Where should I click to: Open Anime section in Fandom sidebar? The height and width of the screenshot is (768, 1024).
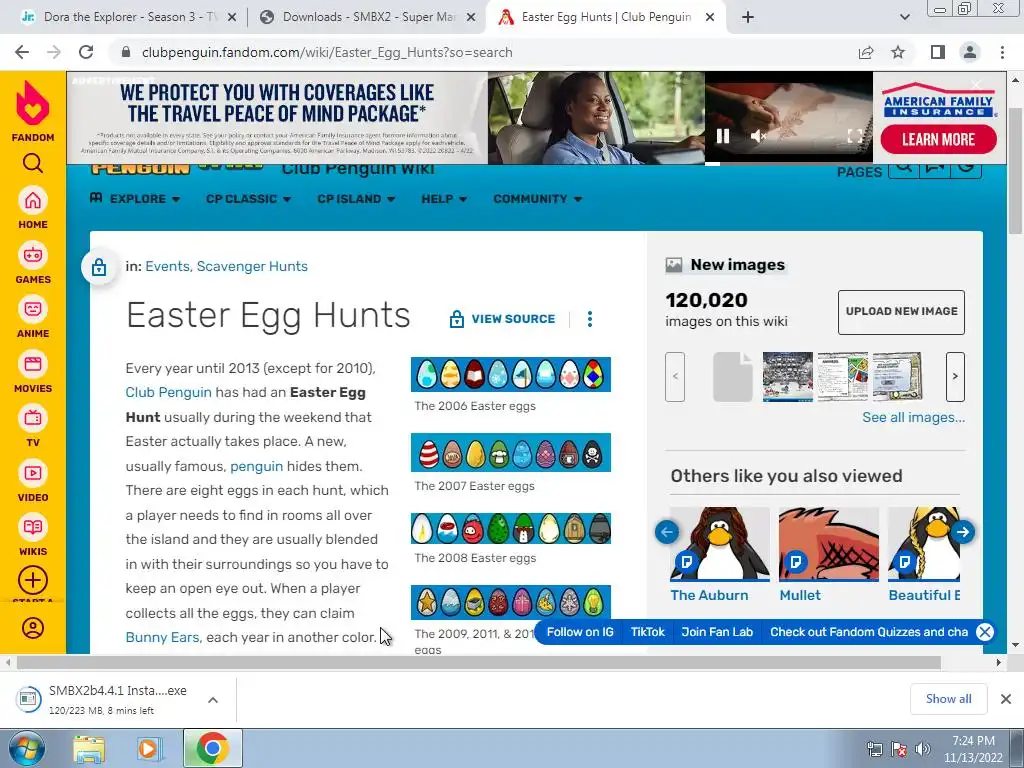pos(33,317)
